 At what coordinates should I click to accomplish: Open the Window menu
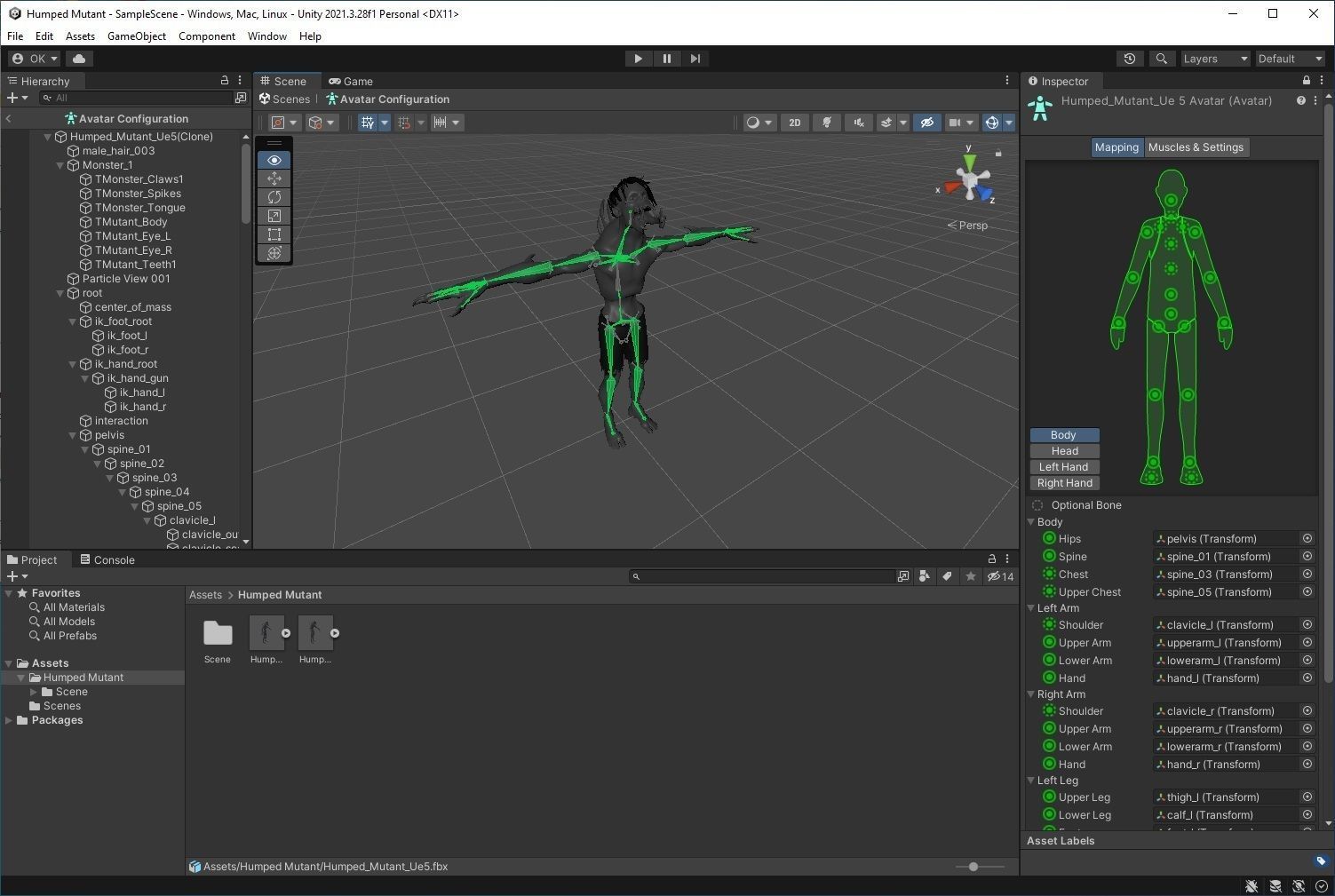pos(267,36)
